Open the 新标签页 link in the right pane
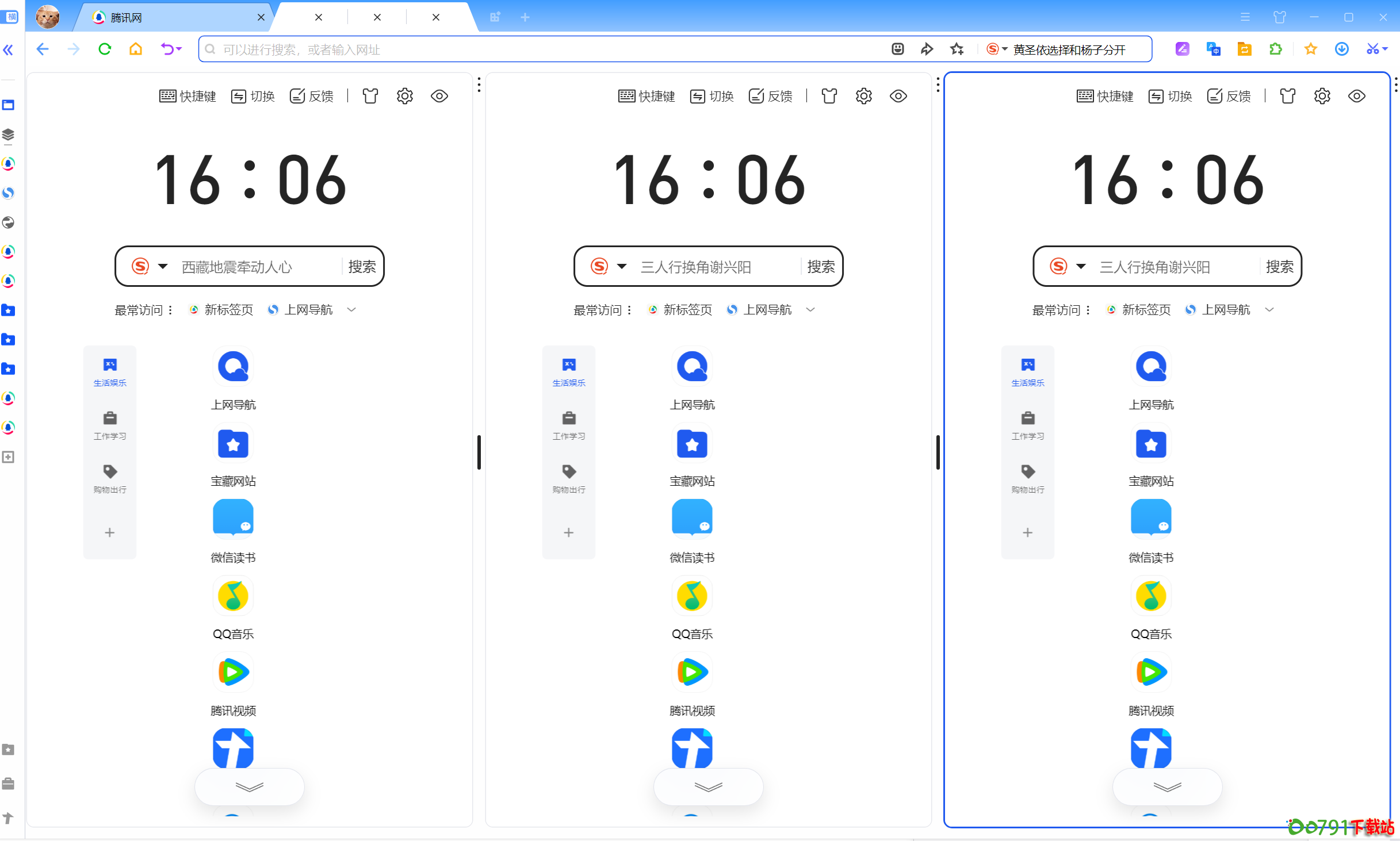1400x841 pixels. coord(1145,310)
